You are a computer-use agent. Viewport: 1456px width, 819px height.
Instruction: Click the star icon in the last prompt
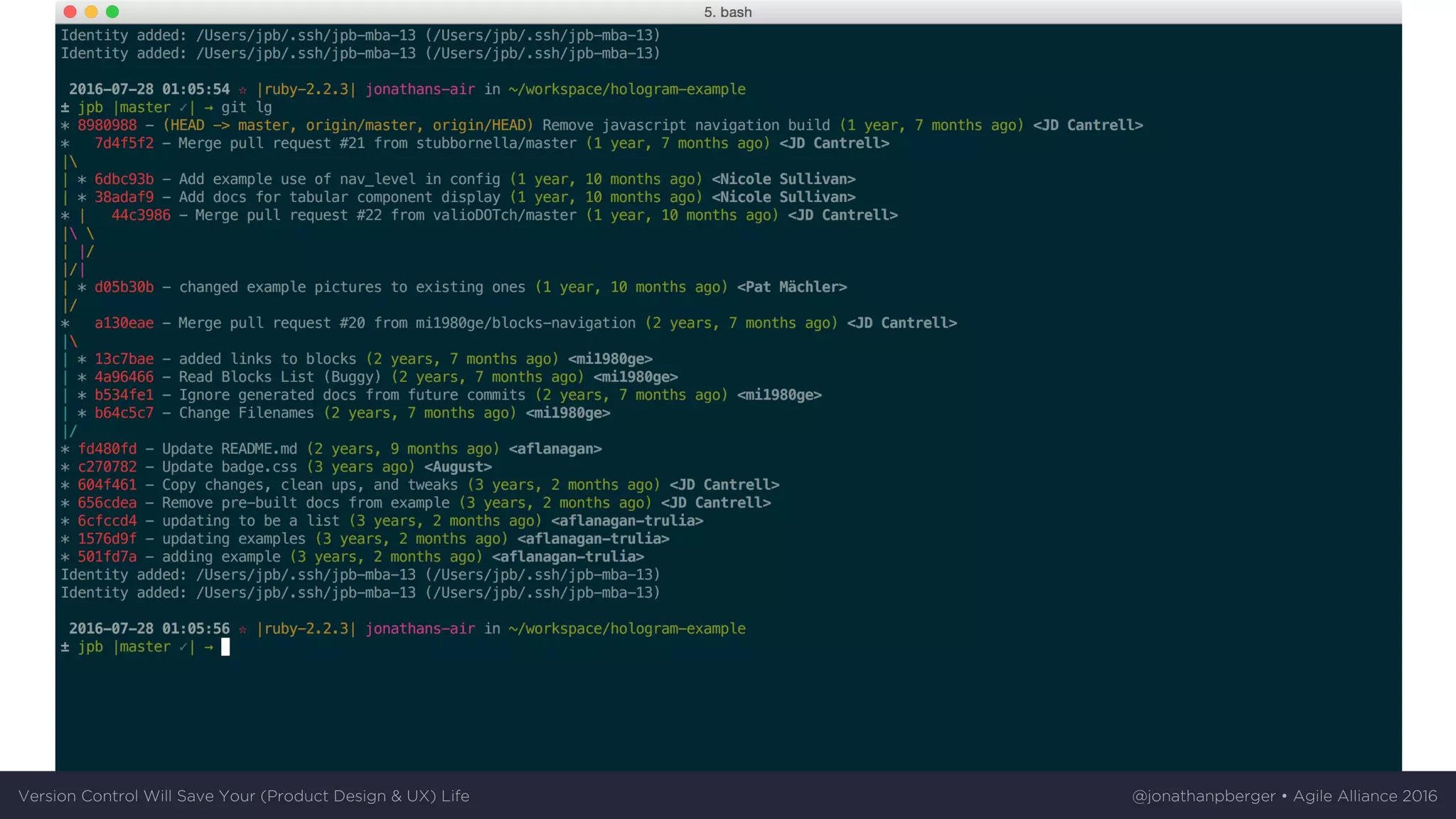click(242, 629)
